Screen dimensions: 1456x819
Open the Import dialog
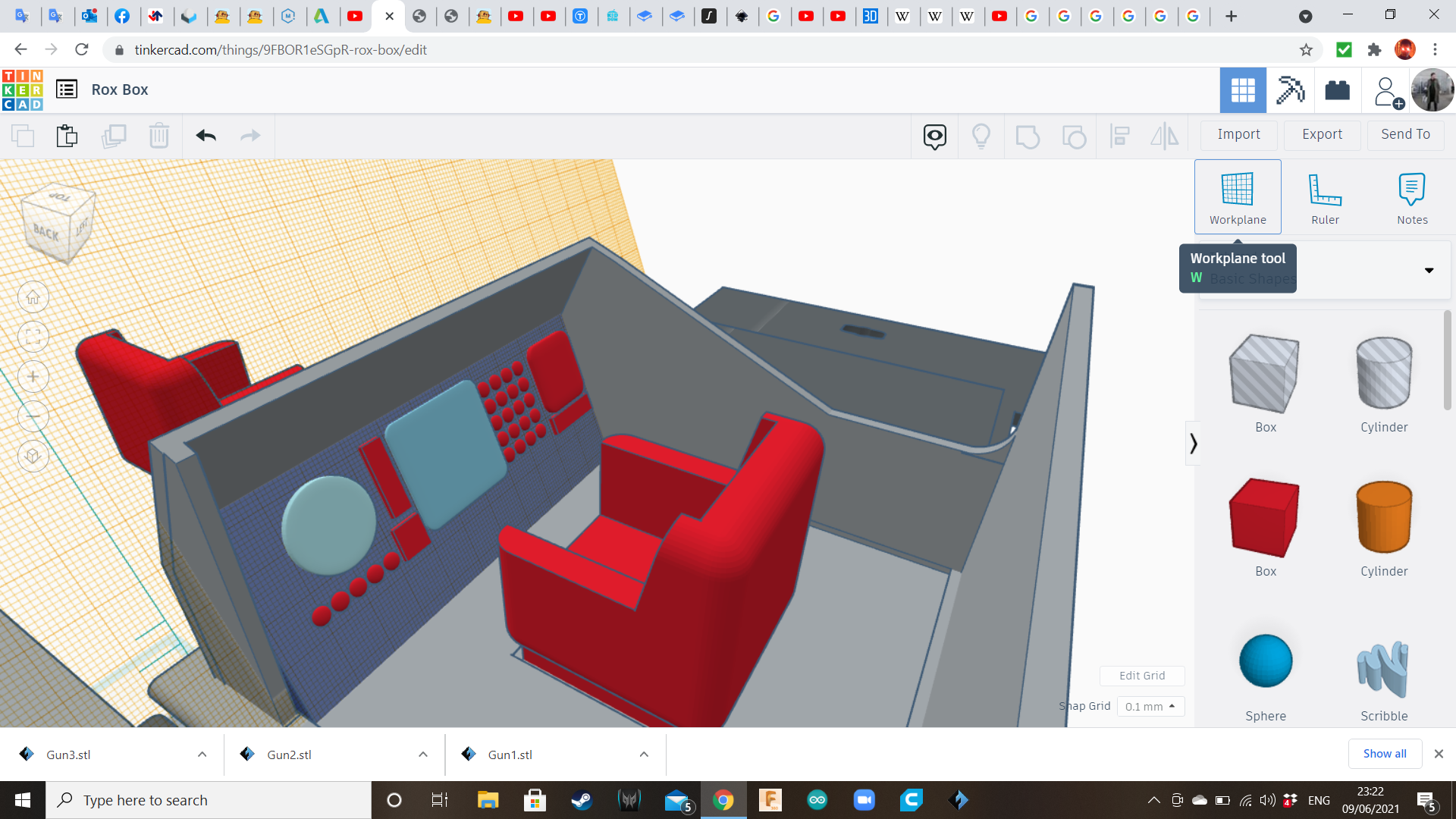click(x=1238, y=134)
